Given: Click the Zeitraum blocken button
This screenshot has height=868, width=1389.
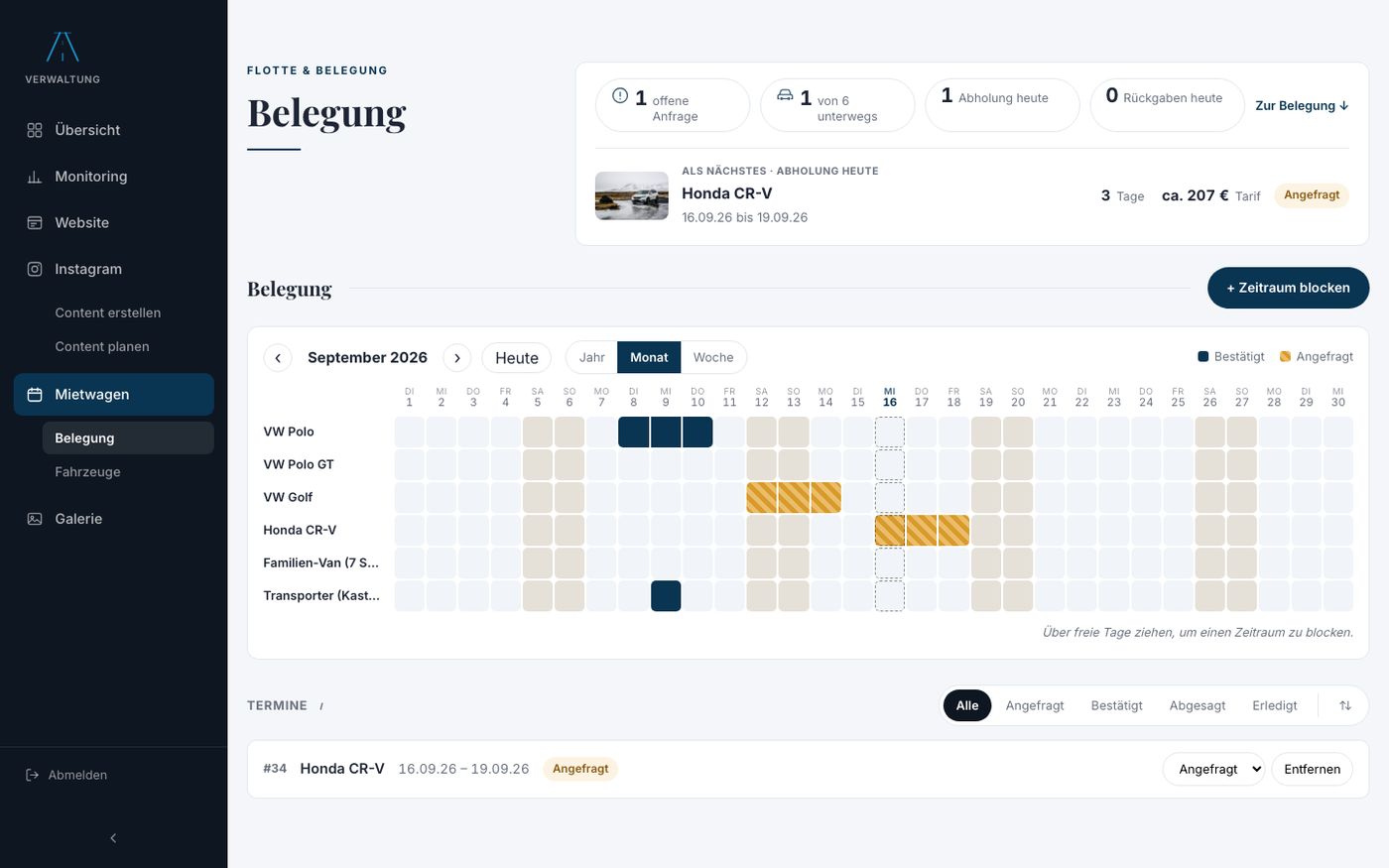Looking at the screenshot, I should 1288,288.
